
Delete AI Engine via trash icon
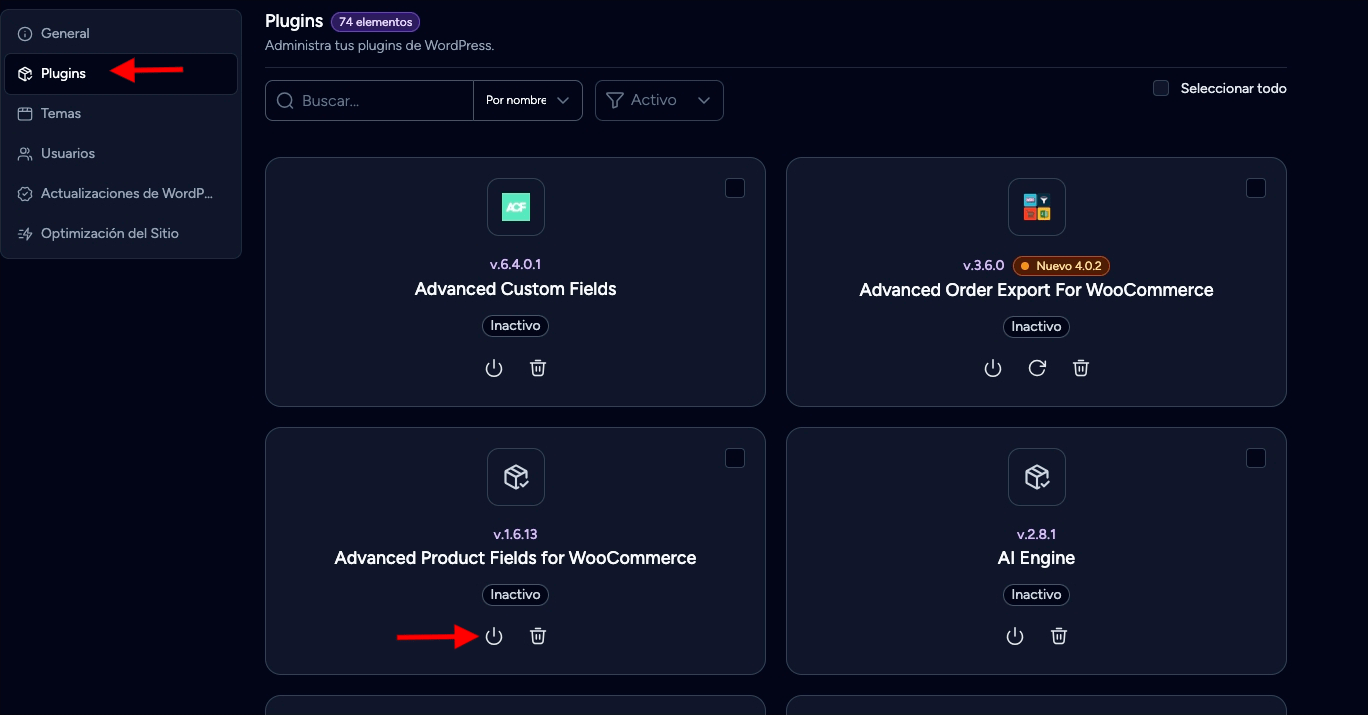point(1060,636)
